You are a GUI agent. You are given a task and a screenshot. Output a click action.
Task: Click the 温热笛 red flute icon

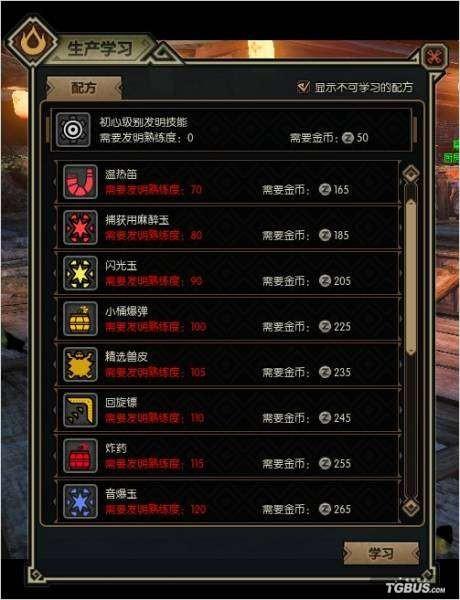80,182
